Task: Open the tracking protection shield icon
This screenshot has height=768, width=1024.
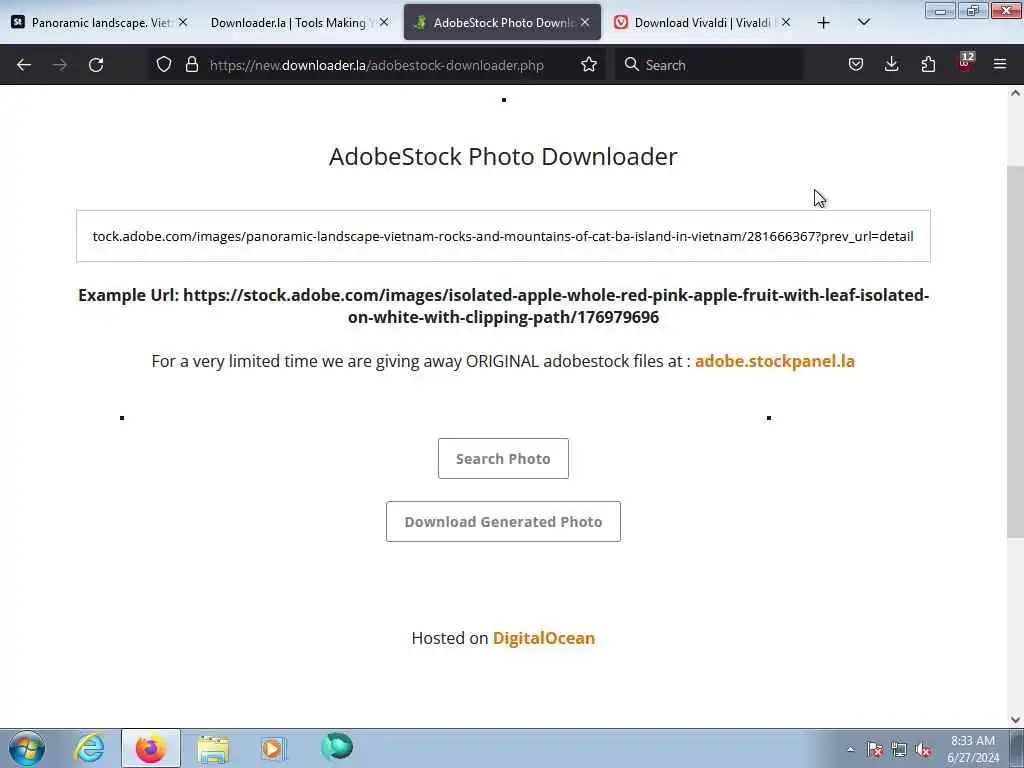Action: [164, 64]
